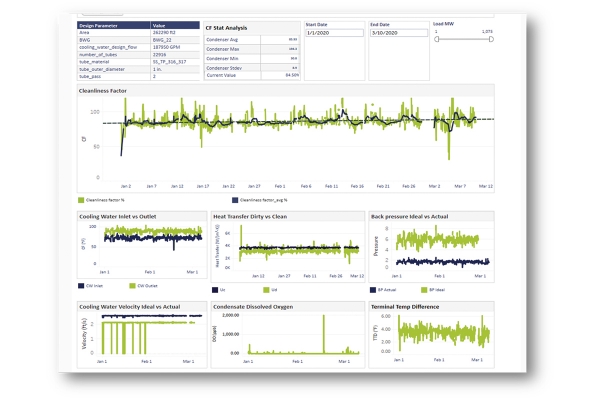The image size is (600, 400).
Task: Click the tube_outer_diameter row
Action: 139,69
